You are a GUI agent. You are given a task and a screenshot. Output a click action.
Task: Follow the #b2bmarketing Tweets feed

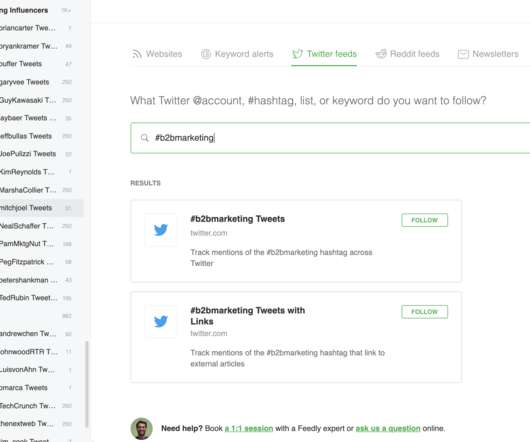point(425,220)
